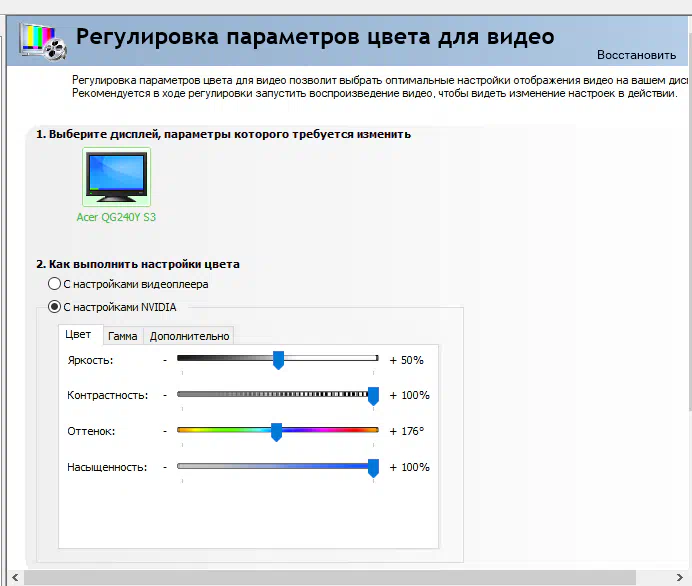Click the black left end of brightness track

click(x=183, y=357)
